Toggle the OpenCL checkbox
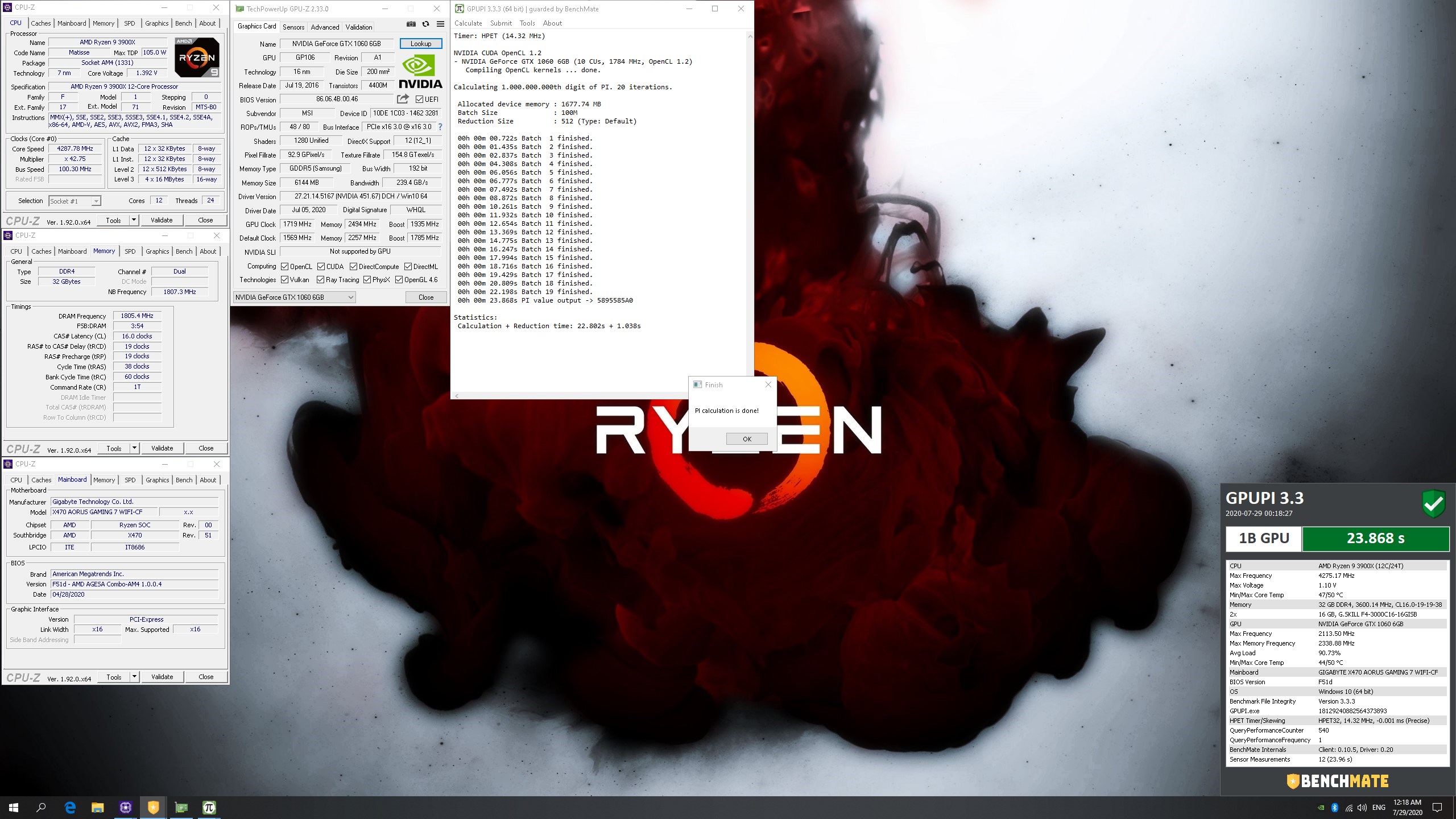This screenshot has width=1456, height=819. point(284,266)
